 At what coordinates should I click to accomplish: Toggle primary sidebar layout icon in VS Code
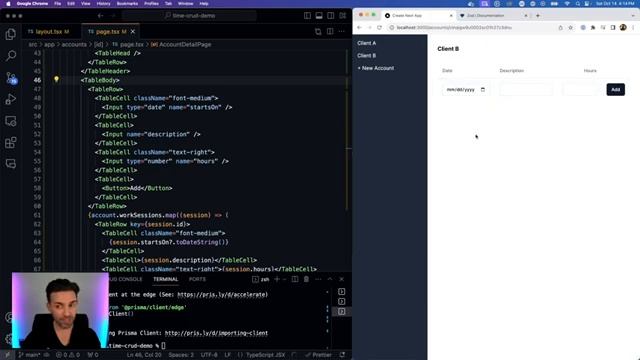(307, 16)
